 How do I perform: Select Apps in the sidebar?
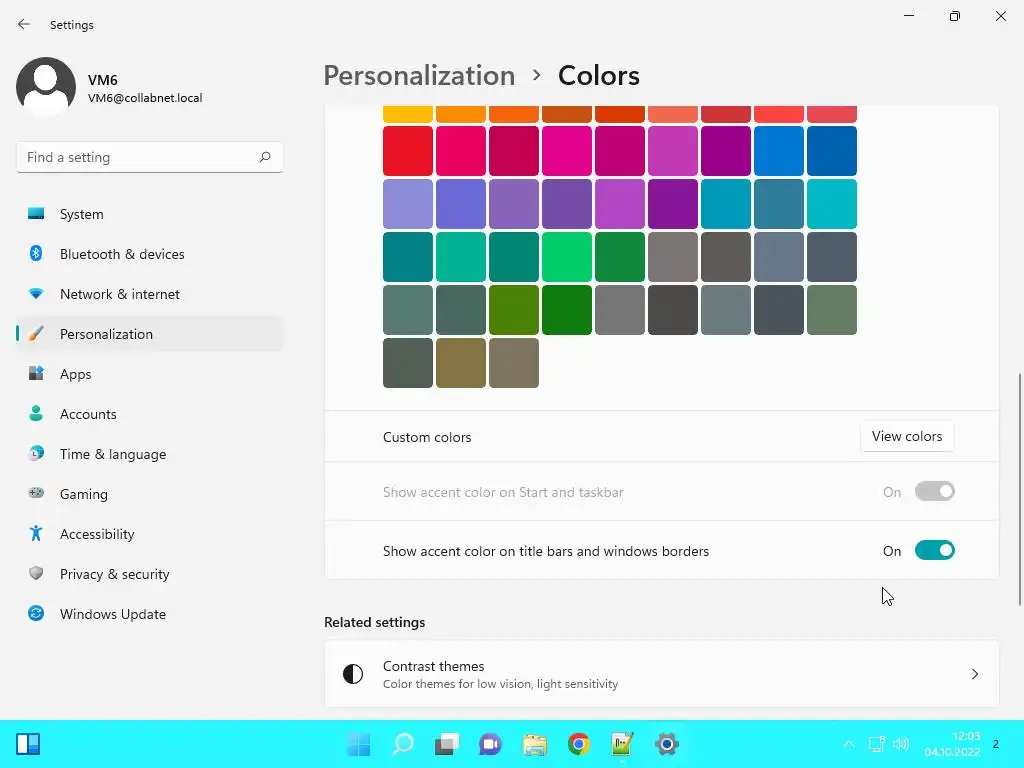[x=150, y=374]
